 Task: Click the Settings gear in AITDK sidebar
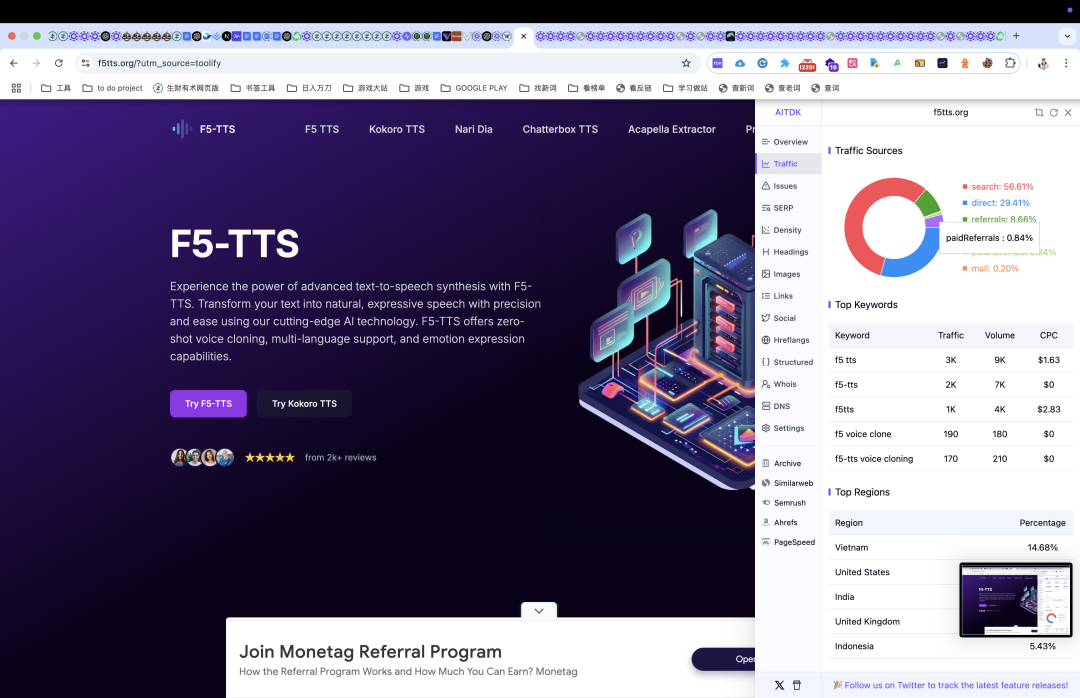point(766,429)
